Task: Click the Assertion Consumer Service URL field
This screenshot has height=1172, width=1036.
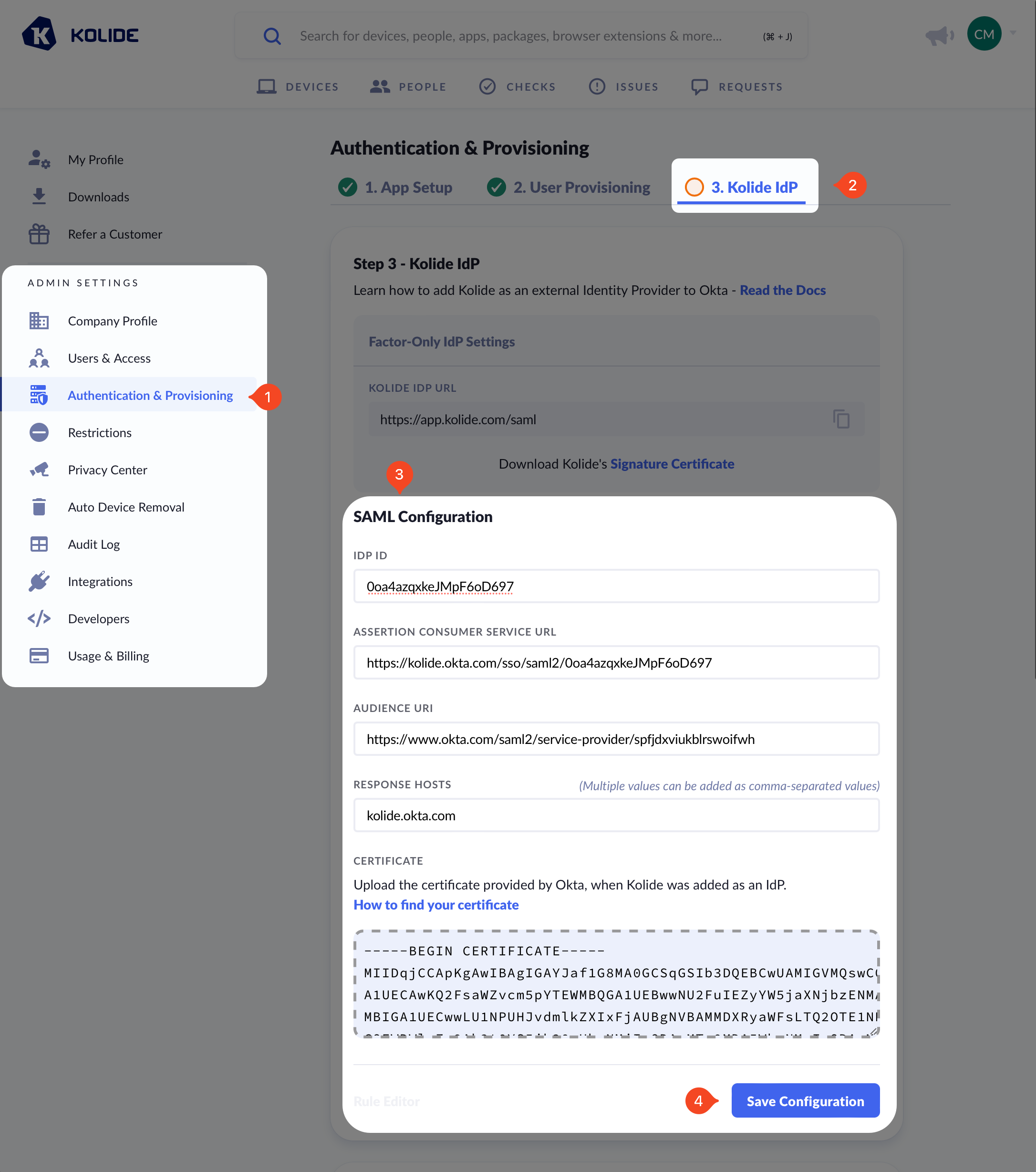Action: (x=617, y=662)
